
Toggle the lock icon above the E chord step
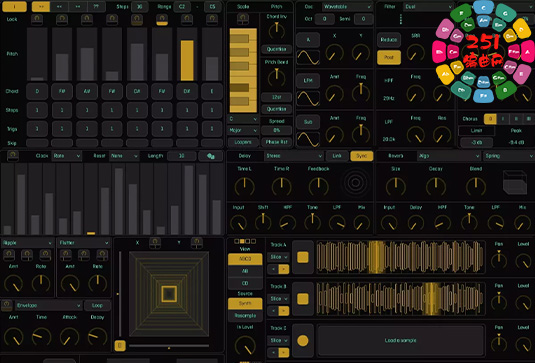click(212, 19)
